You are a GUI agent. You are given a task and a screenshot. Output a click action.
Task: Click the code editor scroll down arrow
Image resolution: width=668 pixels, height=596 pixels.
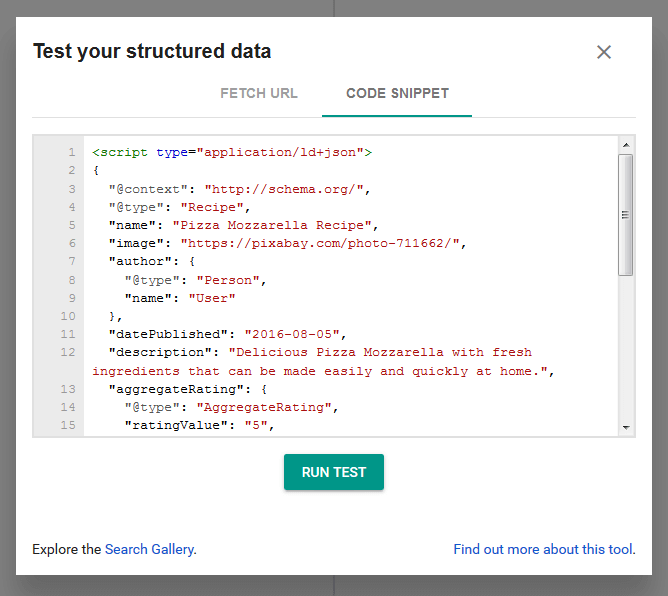pyautogui.click(x=626, y=427)
